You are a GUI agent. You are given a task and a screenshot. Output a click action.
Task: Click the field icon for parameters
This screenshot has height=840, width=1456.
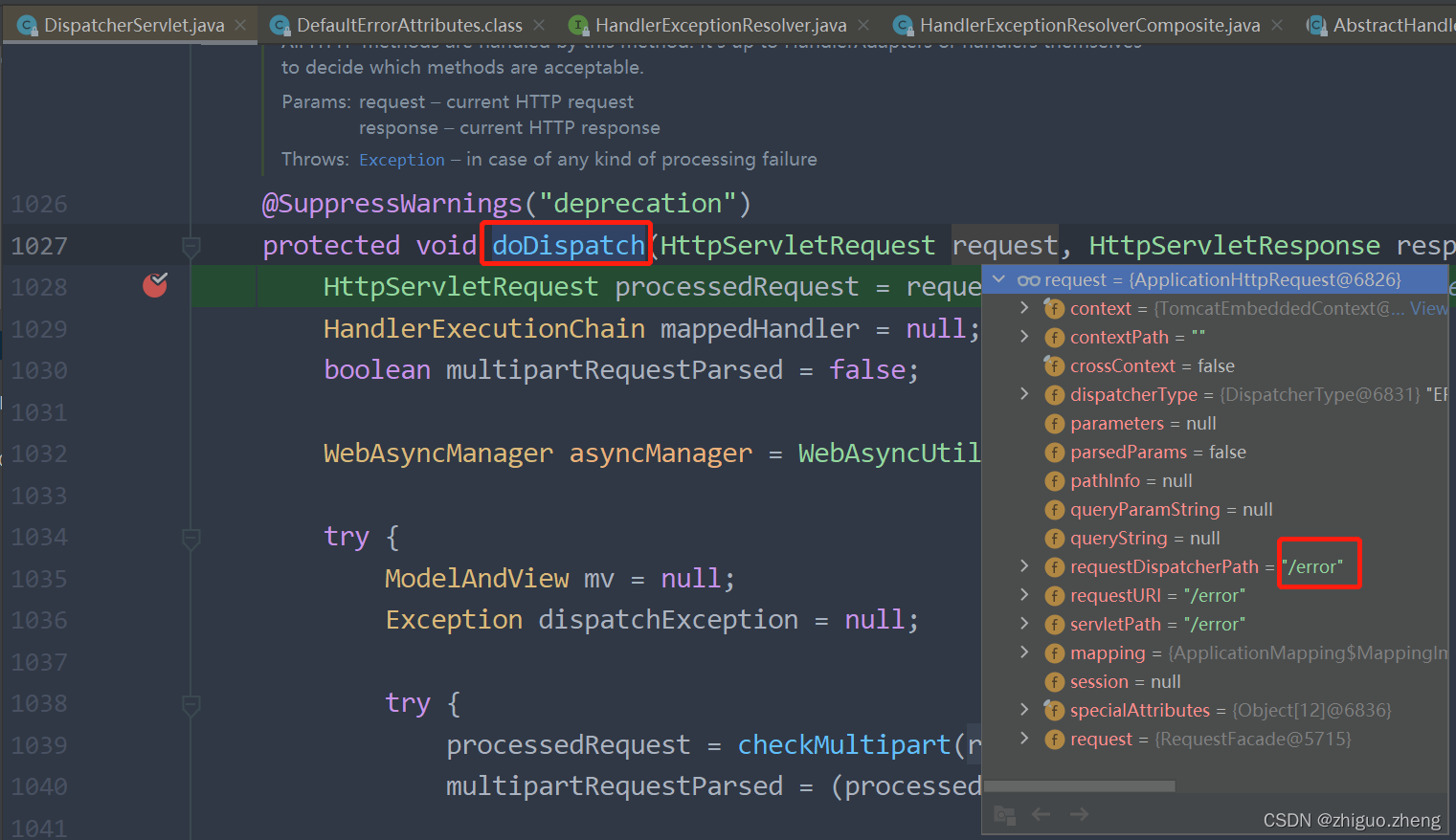[x=1054, y=424]
